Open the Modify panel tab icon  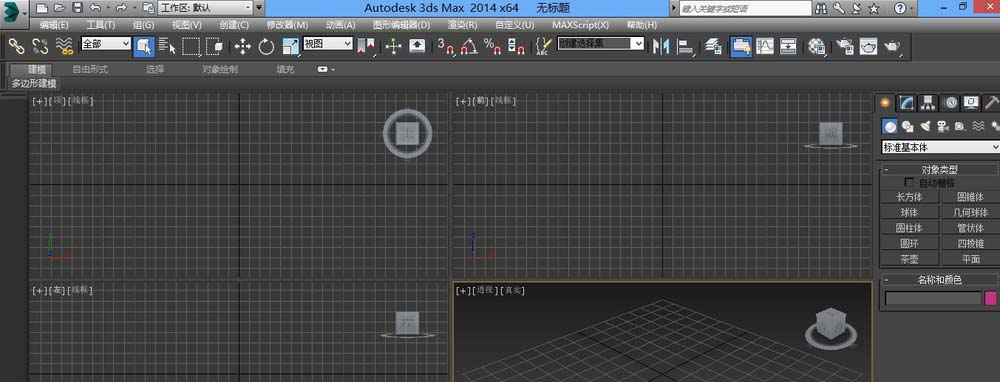[x=906, y=103]
